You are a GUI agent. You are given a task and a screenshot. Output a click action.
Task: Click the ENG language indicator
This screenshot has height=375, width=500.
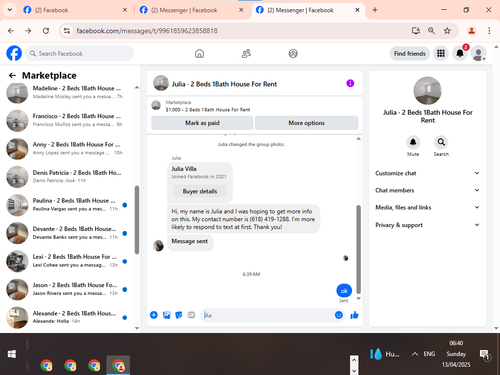point(429,354)
